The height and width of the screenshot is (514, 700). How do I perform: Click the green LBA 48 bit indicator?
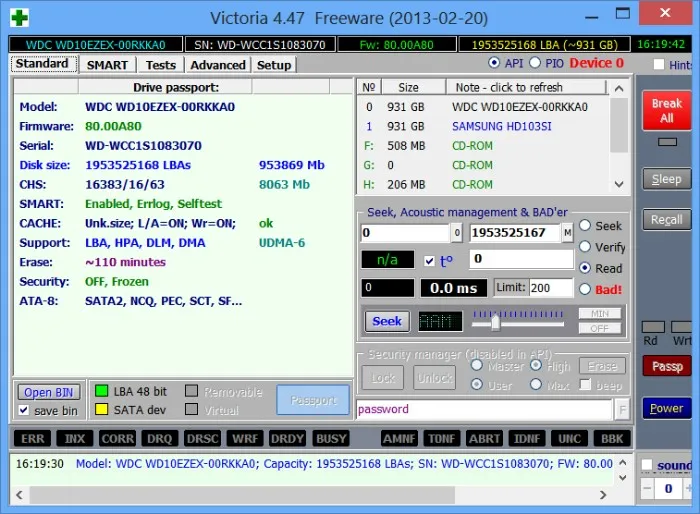[102, 391]
